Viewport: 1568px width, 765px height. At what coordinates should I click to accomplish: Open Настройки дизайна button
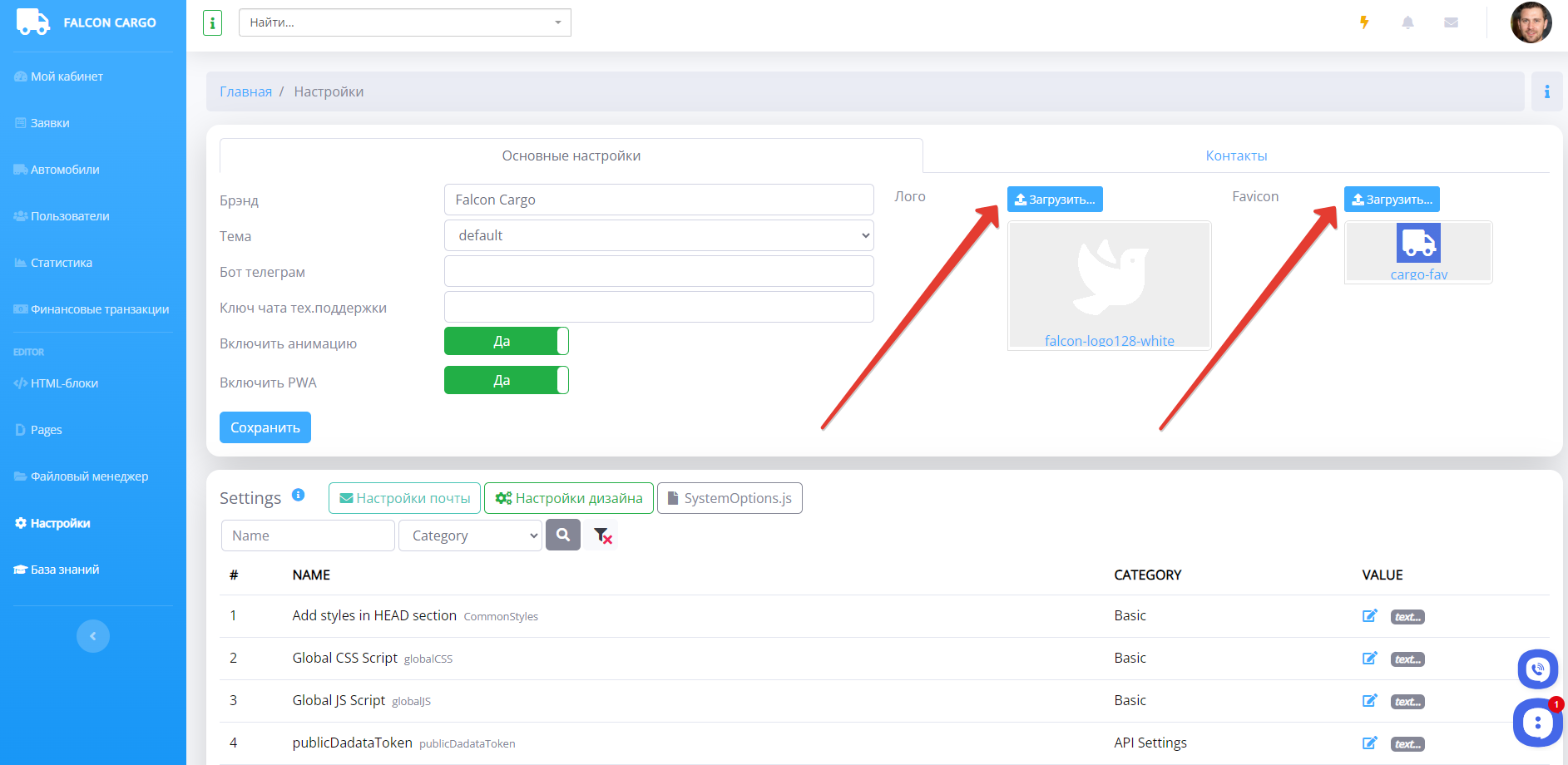pos(569,498)
